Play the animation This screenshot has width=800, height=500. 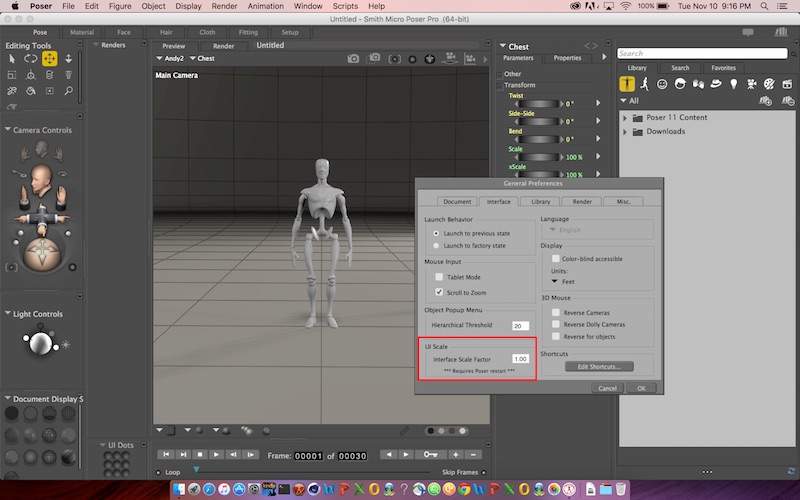[x=216, y=454]
